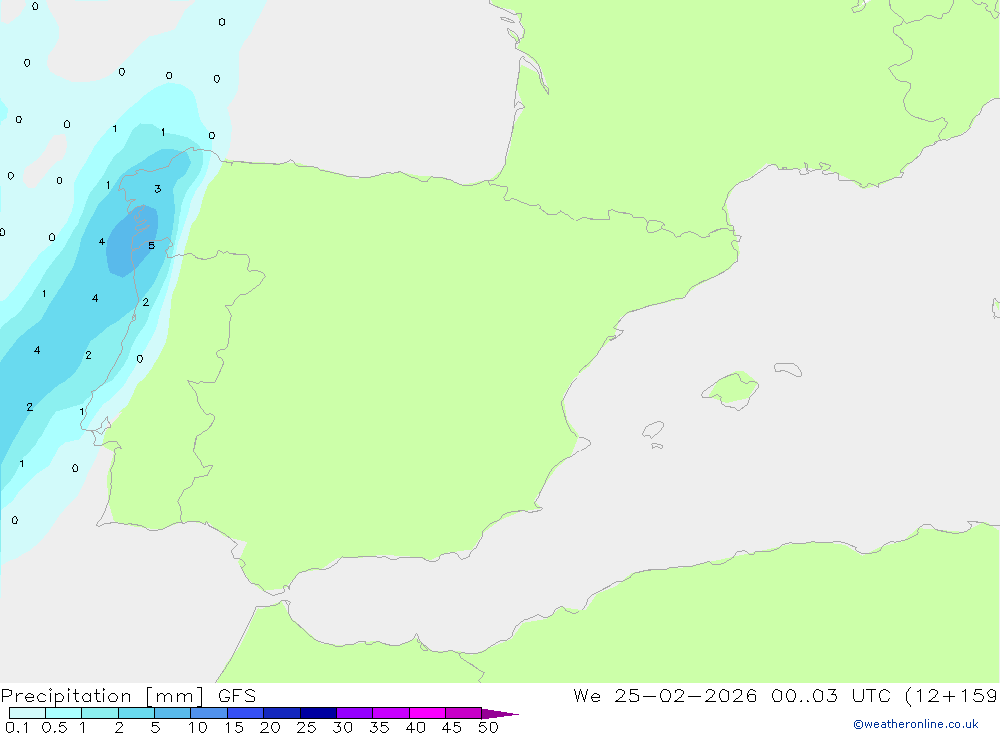This screenshot has width=1000, height=733.
Task: Select the 45–50 mm legend swatch
Action: coord(464,713)
